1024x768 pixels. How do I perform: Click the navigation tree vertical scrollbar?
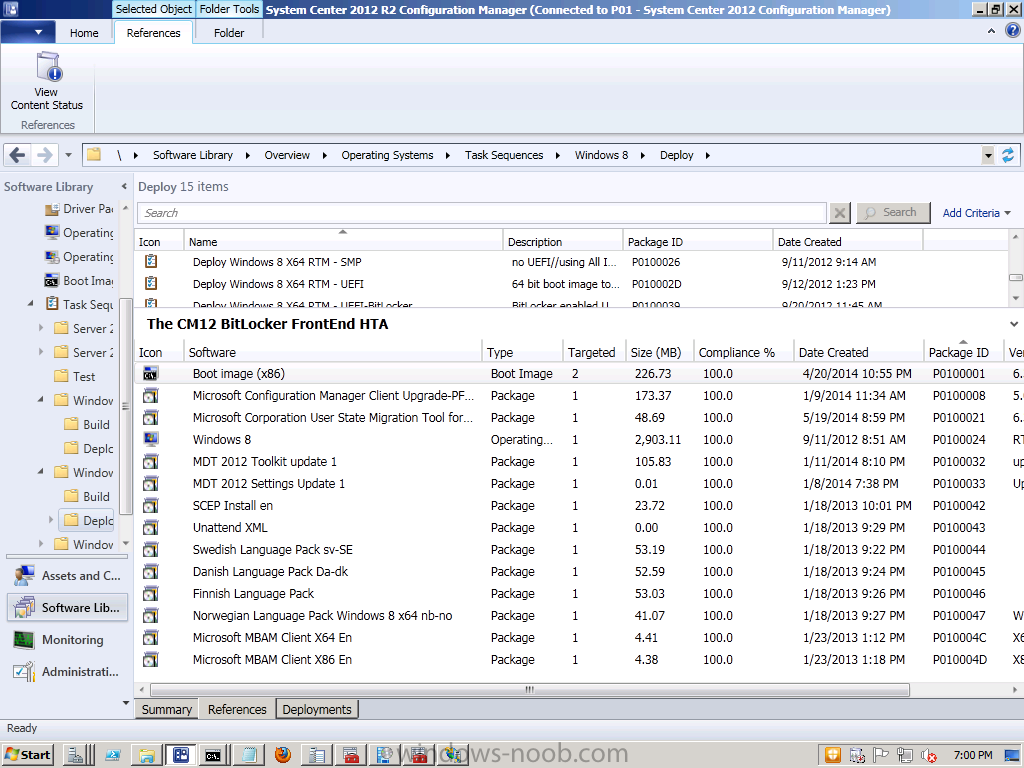pyautogui.click(x=125, y=405)
